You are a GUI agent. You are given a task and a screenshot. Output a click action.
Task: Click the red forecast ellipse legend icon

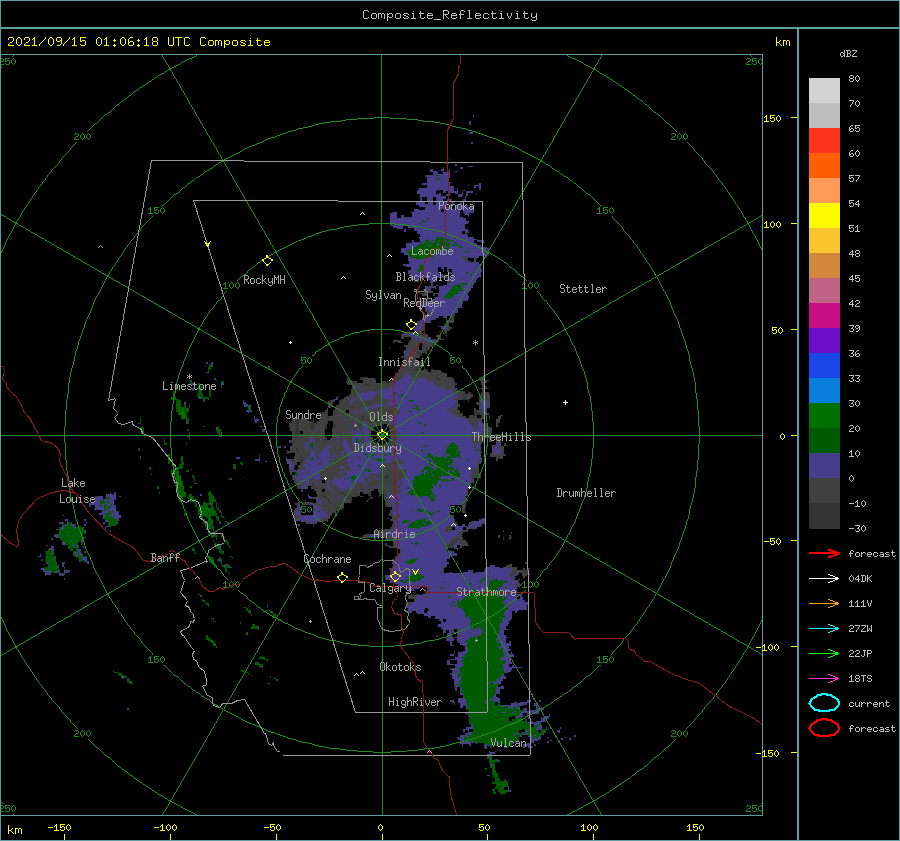824,728
